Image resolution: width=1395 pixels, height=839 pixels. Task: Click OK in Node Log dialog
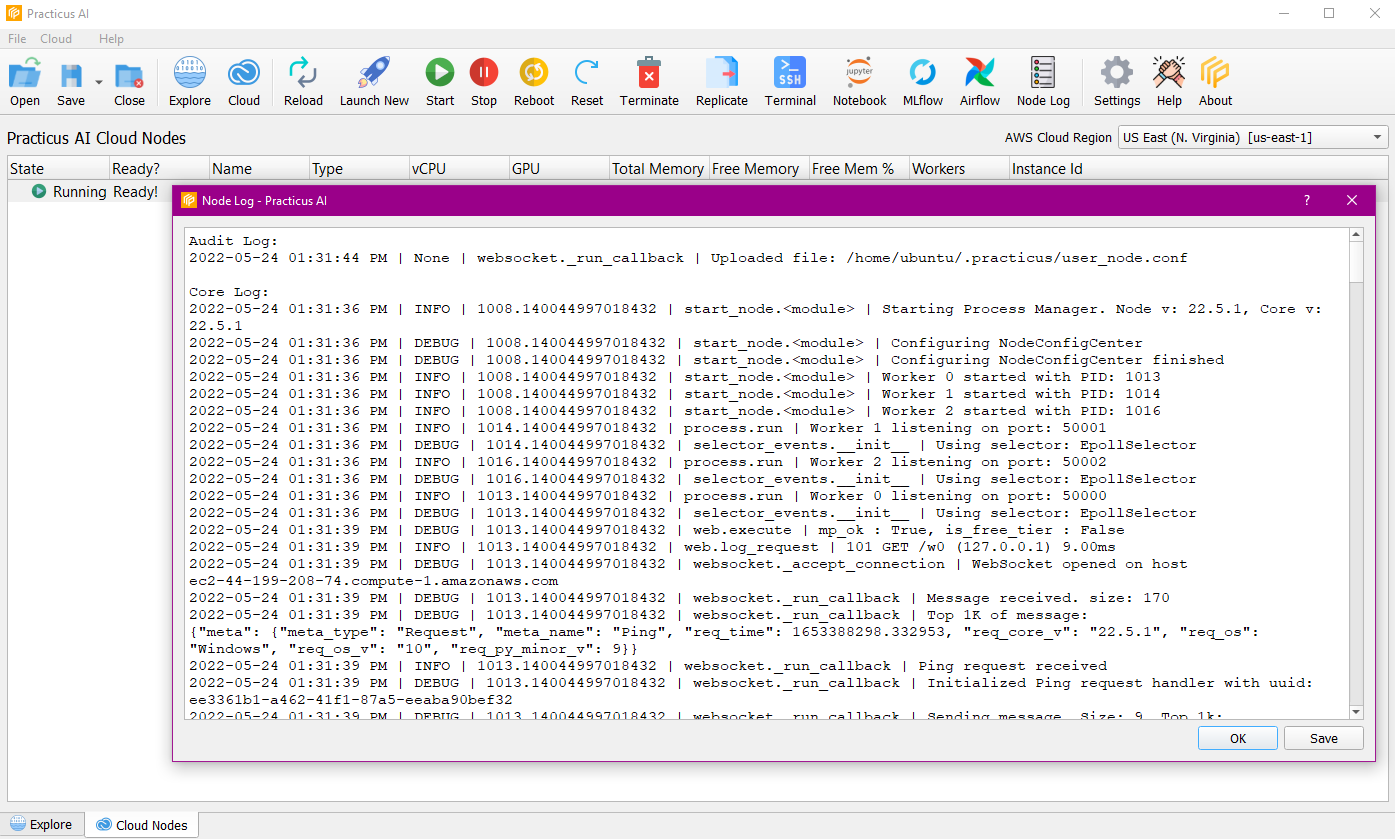pos(1238,738)
